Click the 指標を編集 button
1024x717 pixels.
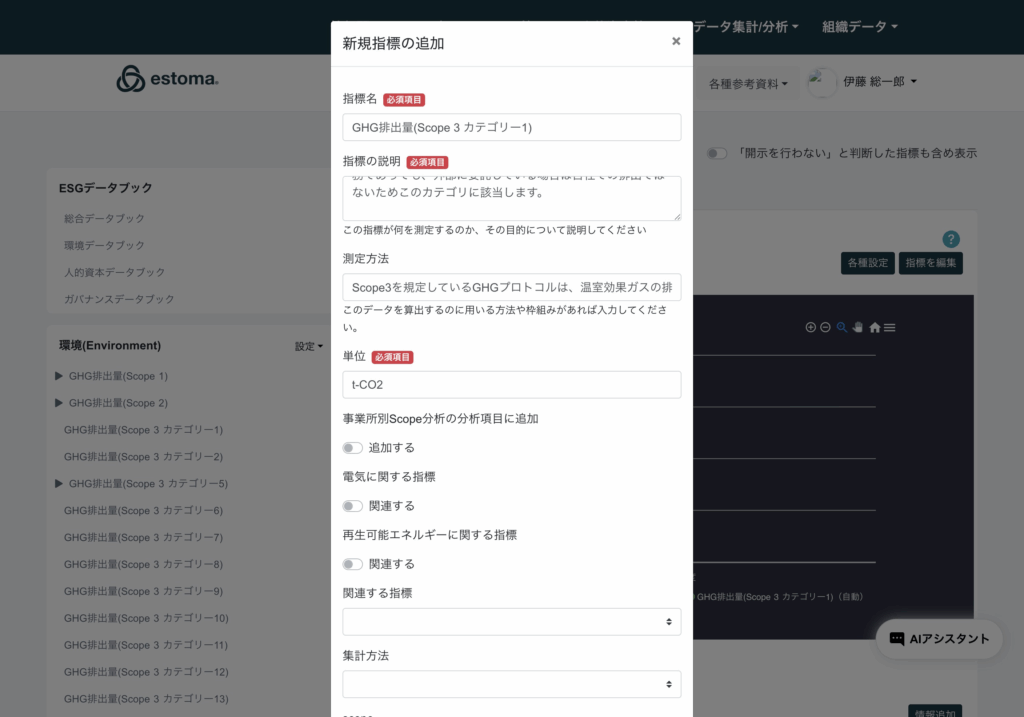(930, 263)
